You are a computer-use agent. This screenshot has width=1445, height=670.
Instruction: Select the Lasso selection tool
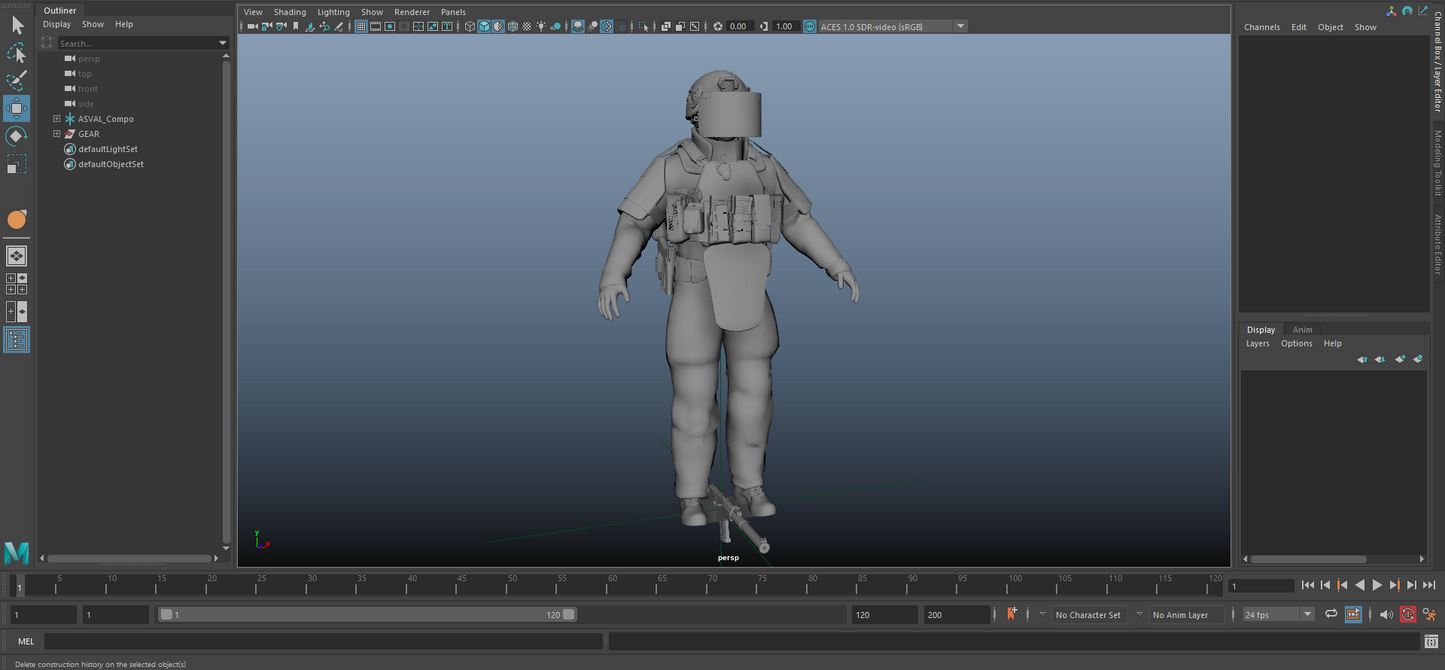tap(17, 53)
